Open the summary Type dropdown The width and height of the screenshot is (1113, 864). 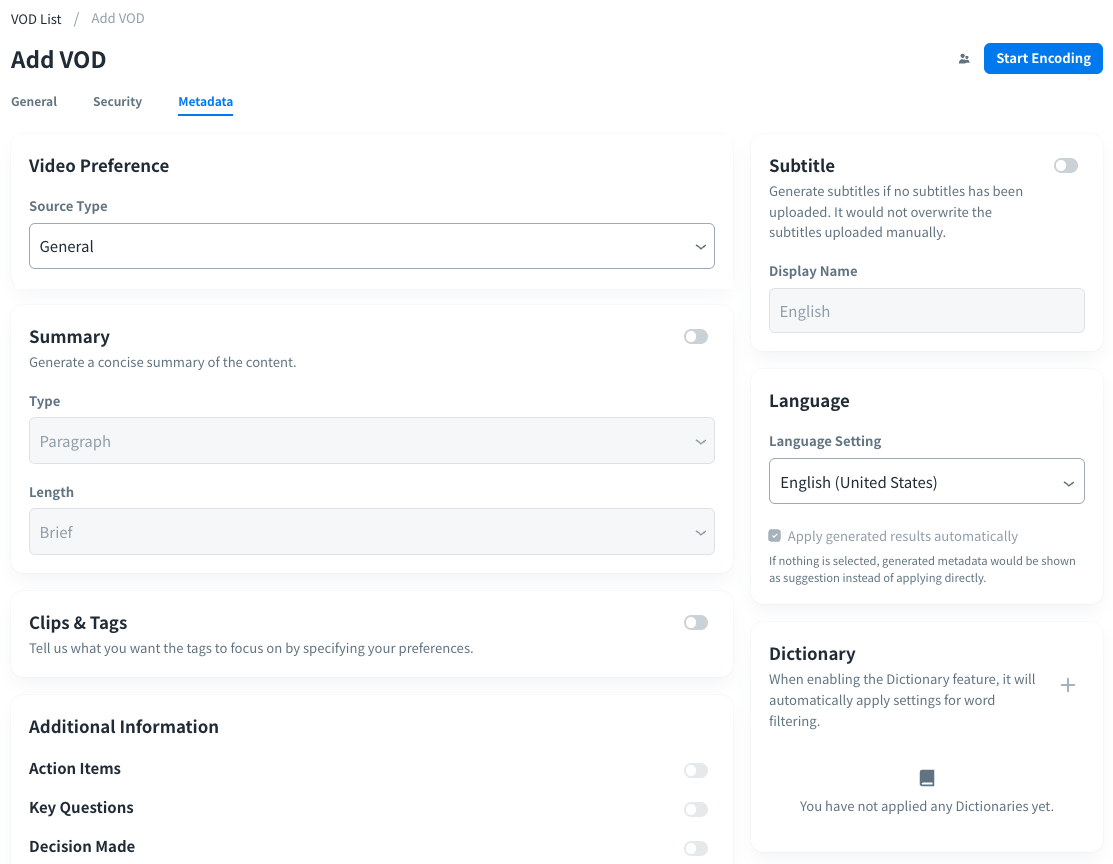(371, 441)
